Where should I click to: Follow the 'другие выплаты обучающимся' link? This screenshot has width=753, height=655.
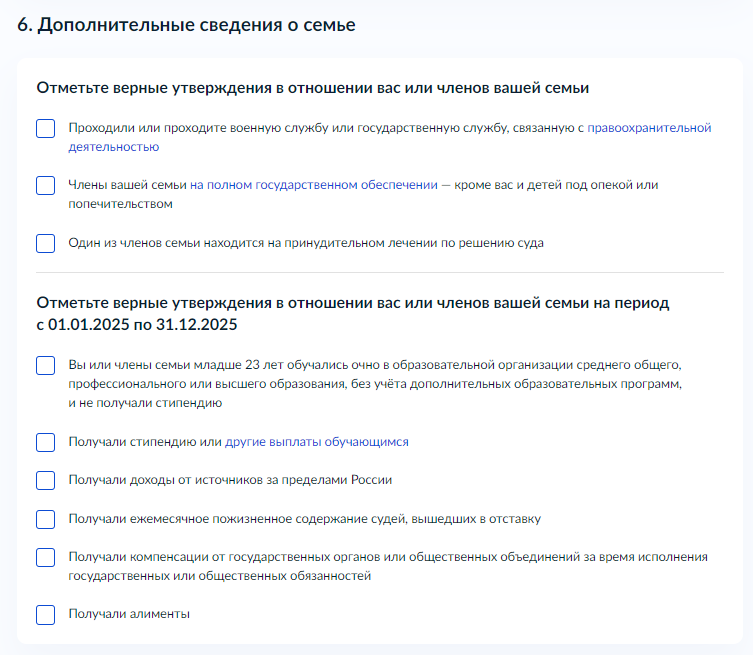pos(316,442)
